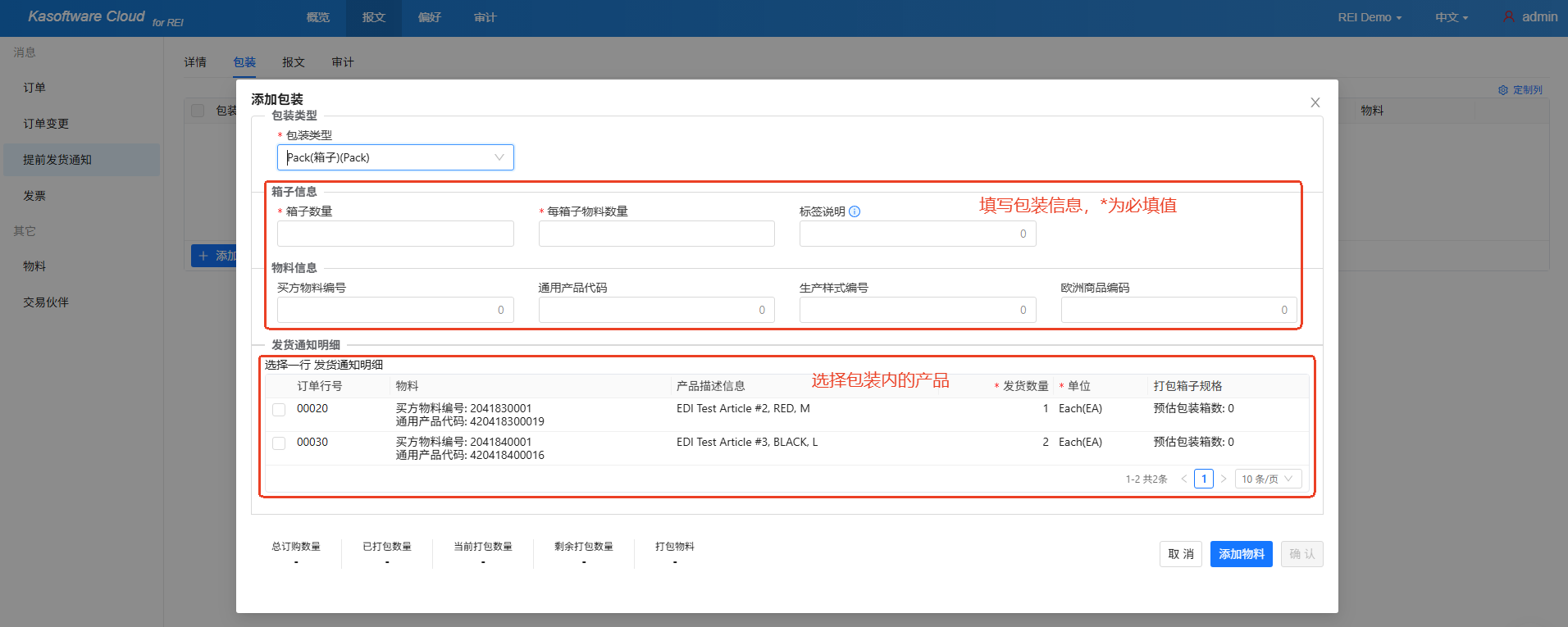Focus the 欧洲商品编码 input field
This screenshot has height=627, width=1568.
(x=1179, y=310)
